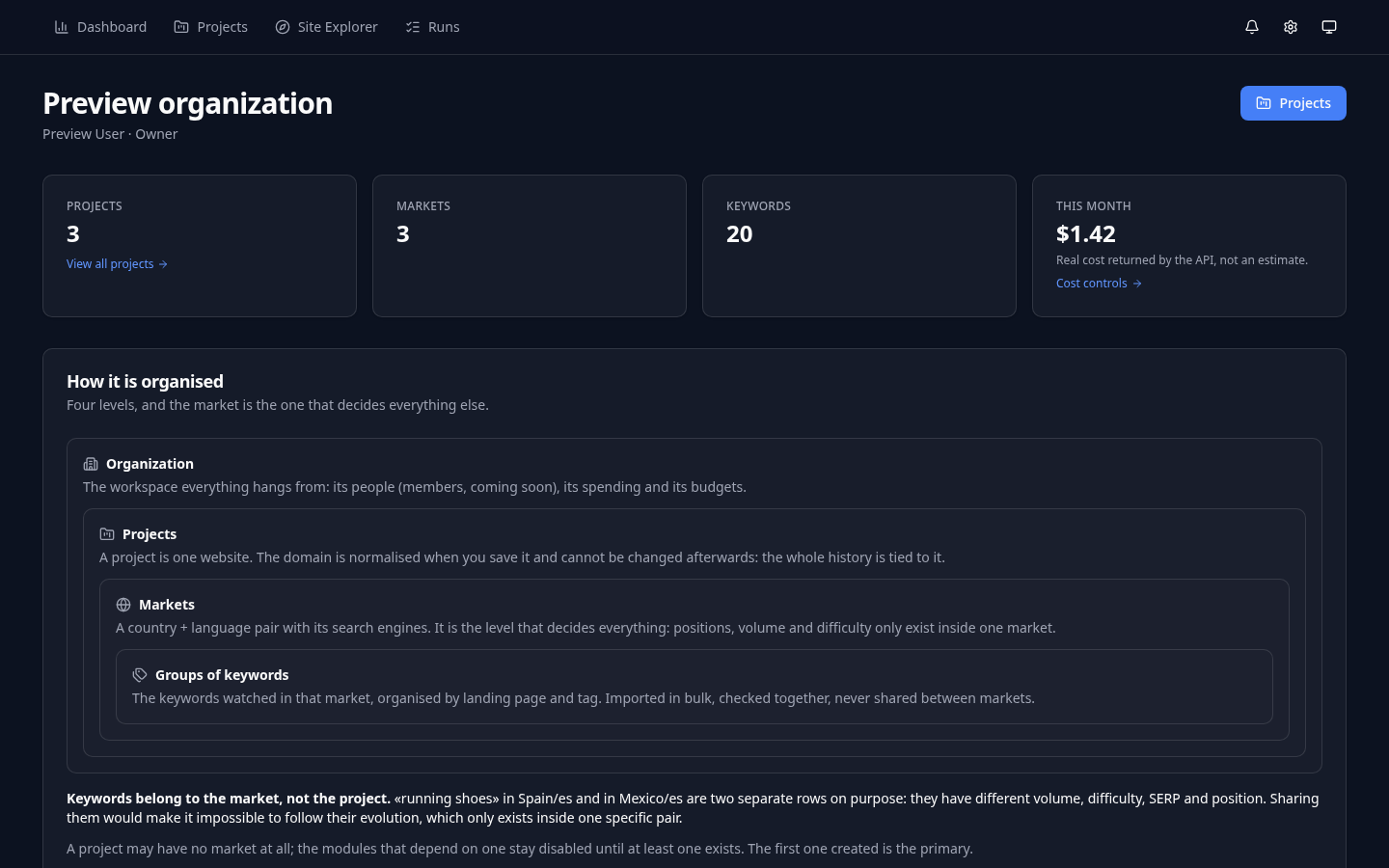Follow the View all projects link
Image resolution: width=1389 pixels, height=868 pixels.
pos(117,264)
